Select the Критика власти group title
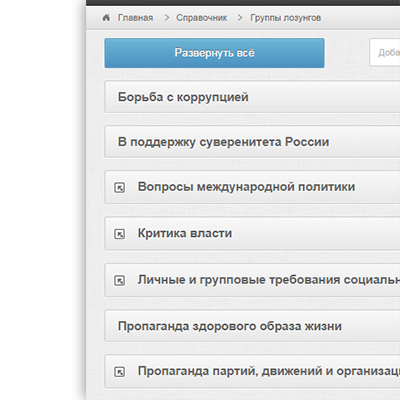This screenshot has height=400, width=400. point(185,233)
